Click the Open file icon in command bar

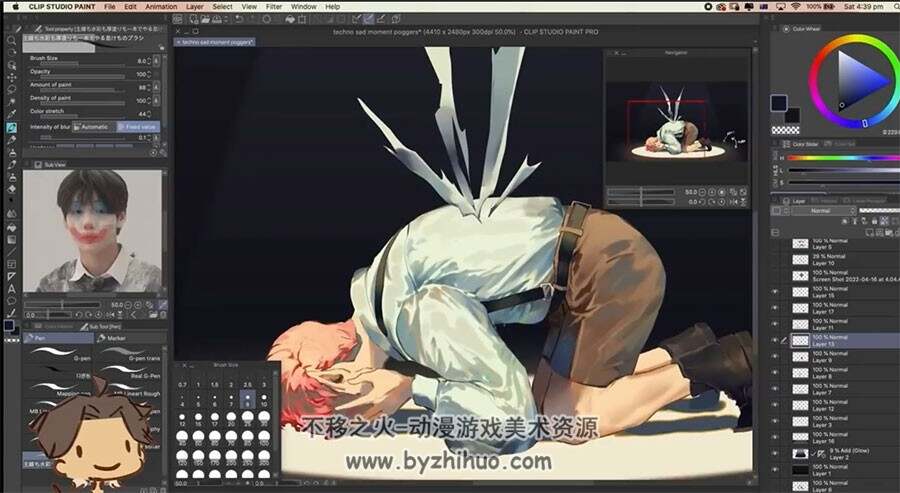pyautogui.click(x=205, y=20)
